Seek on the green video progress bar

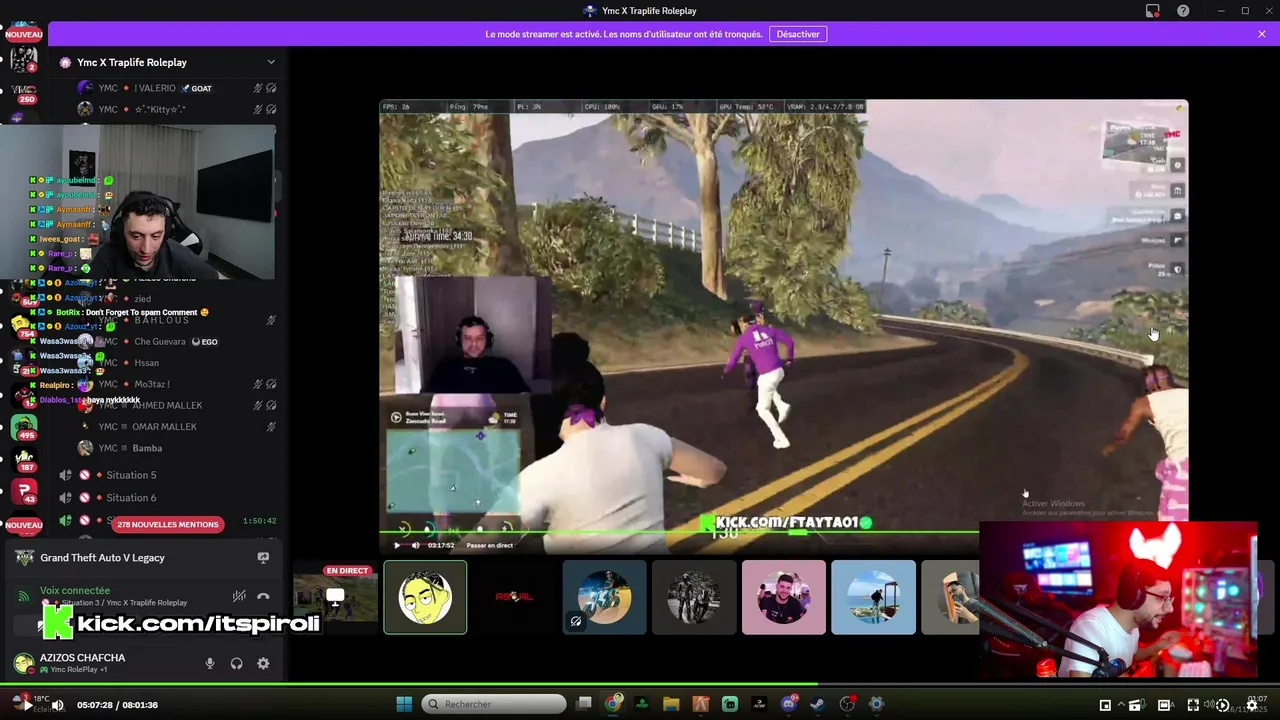640,686
